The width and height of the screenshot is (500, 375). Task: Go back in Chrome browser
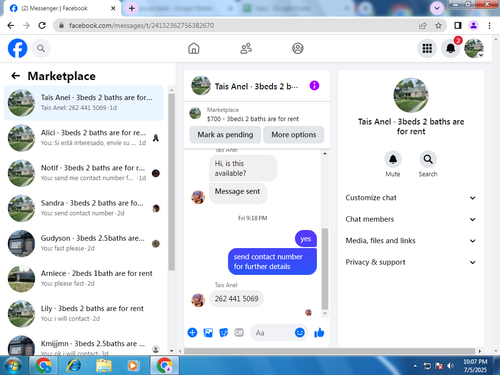pyautogui.click(x=11, y=25)
